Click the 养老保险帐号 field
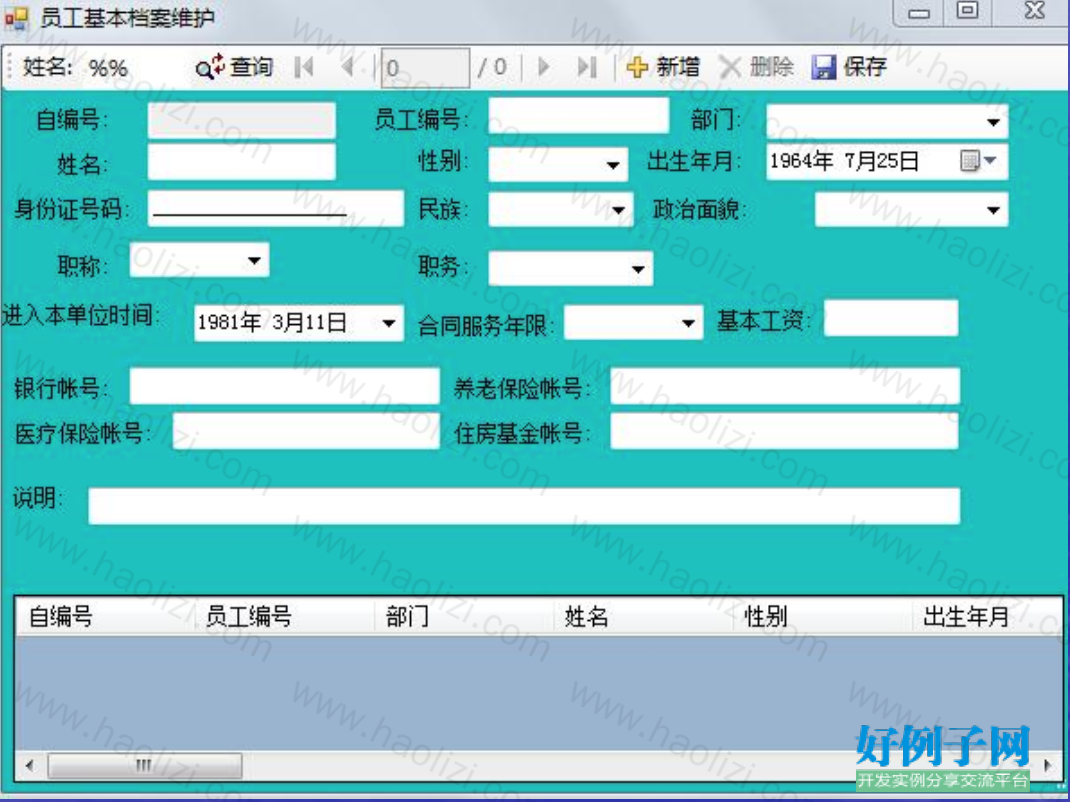 coord(785,386)
